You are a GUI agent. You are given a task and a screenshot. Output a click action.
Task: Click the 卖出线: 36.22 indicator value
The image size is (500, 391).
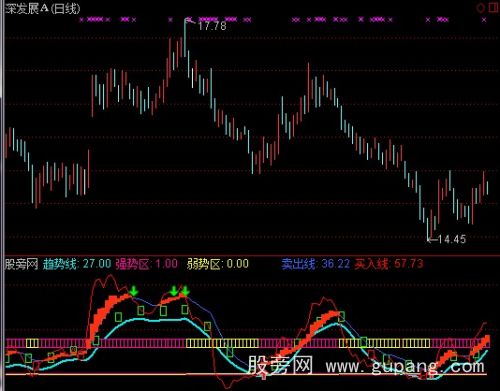(316, 264)
